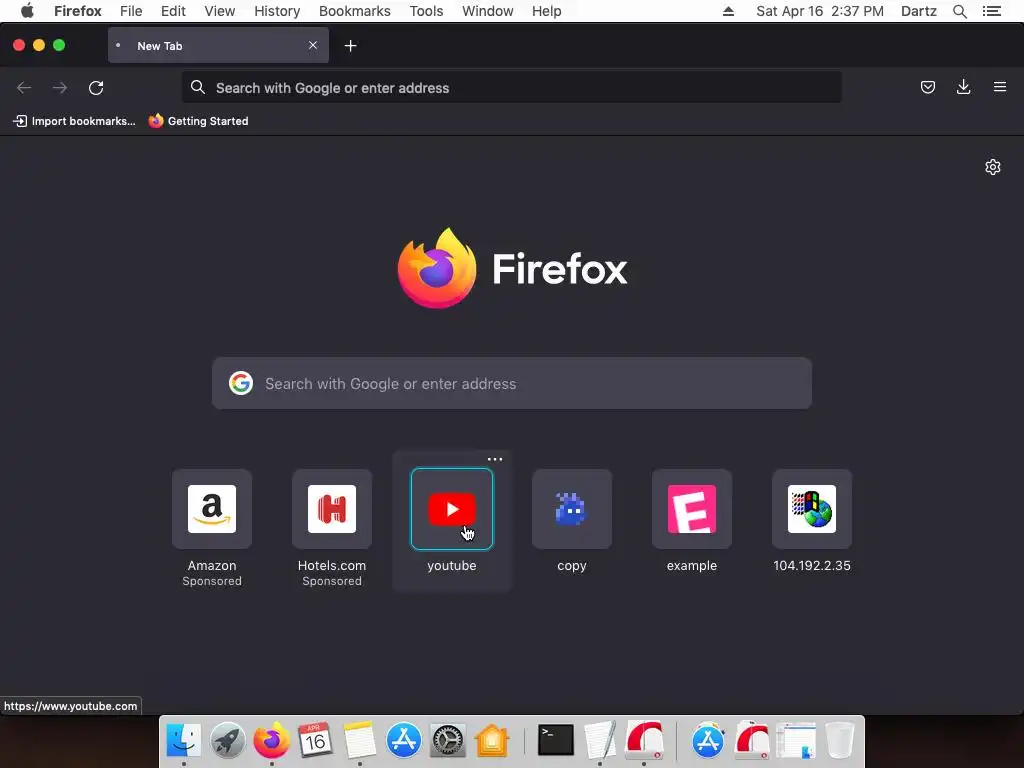Open Terminal from the Dock
This screenshot has height=768, width=1024.
tap(556, 741)
